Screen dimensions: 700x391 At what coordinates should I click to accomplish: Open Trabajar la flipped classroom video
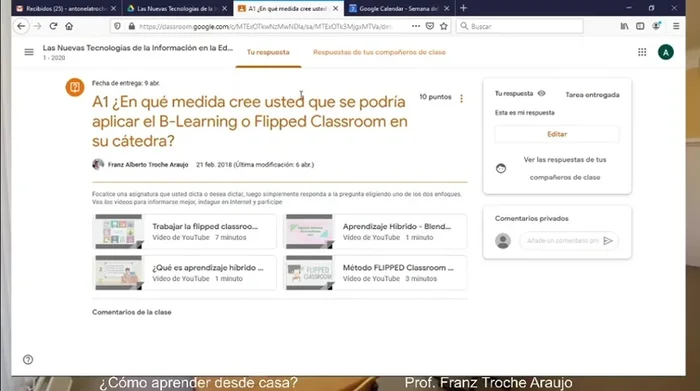[184, 232]
